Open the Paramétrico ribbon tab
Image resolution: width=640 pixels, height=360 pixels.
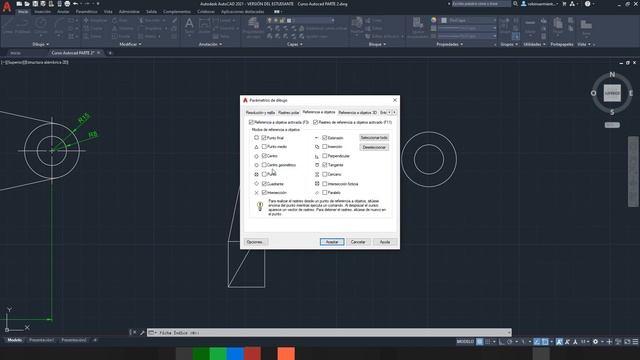click(87, 12)
